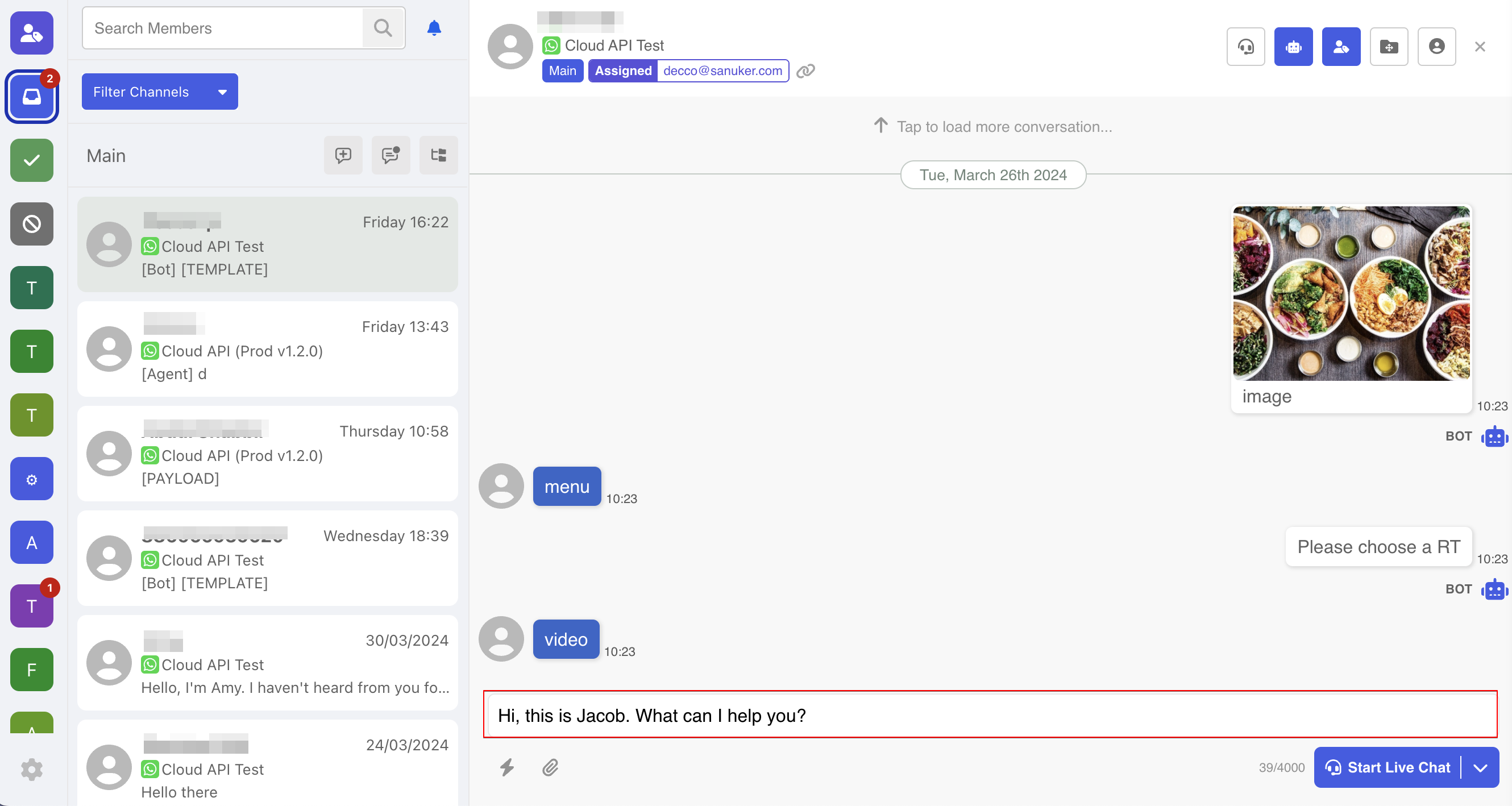Toggle the bot mode button in the header
The image size is (1512, 806).
click(x=1293, y=47)
